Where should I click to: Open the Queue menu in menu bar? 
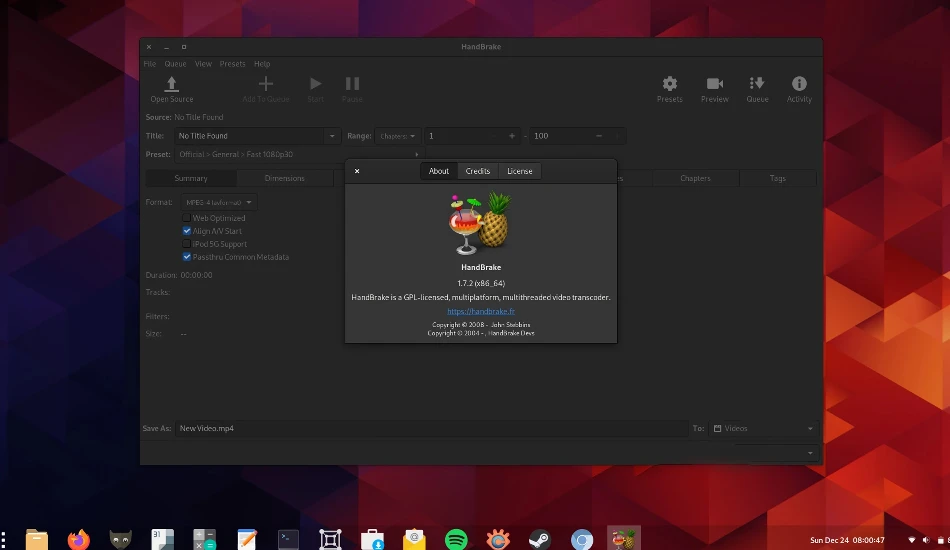pyautogui.click(x=175, y=64)
